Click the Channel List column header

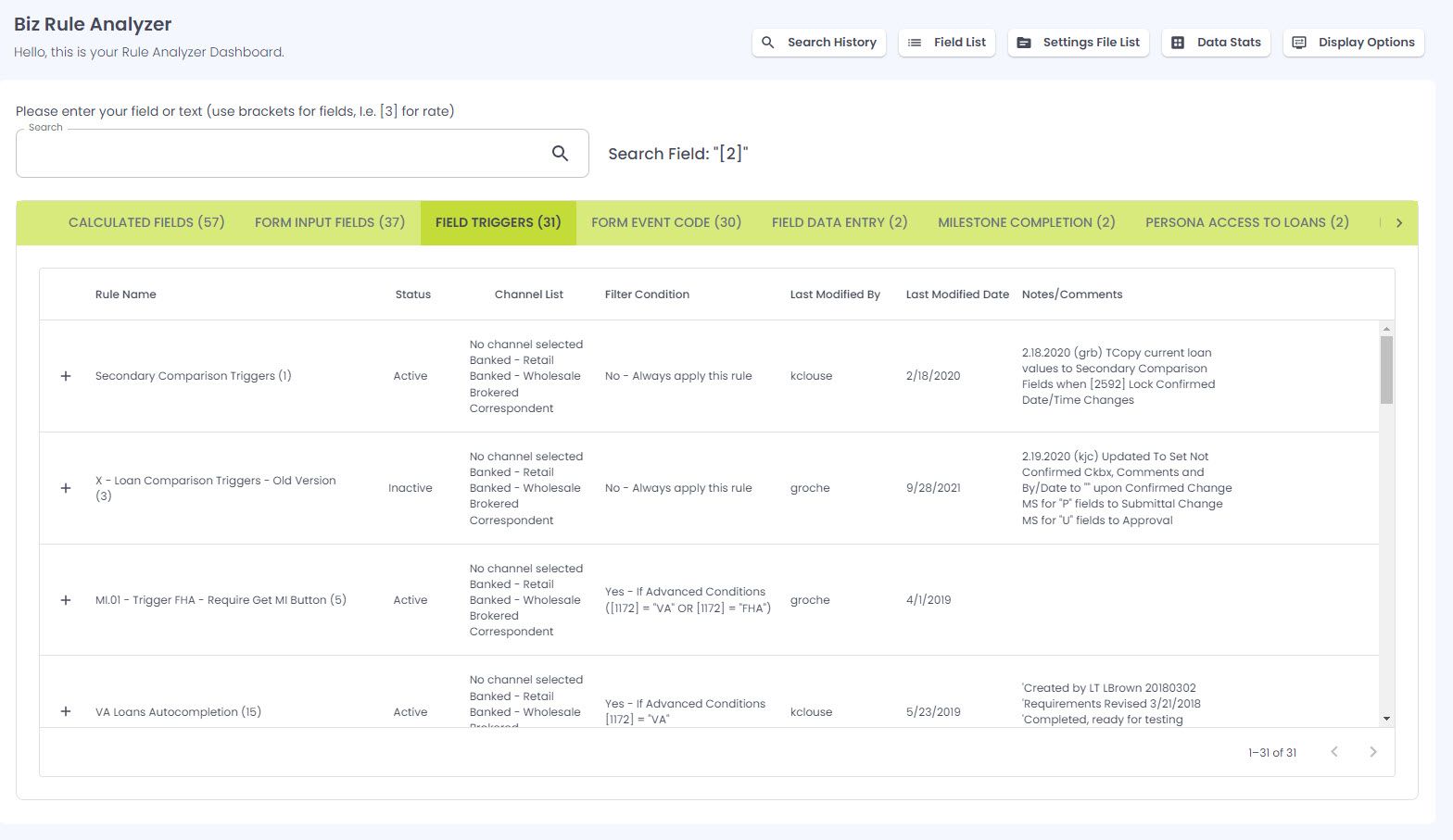(529, 295)
